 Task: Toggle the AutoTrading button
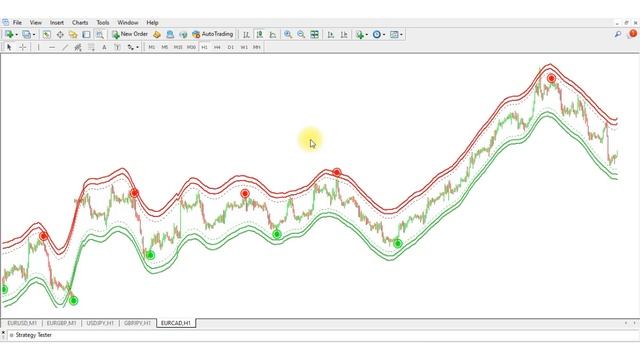[213, 34]
